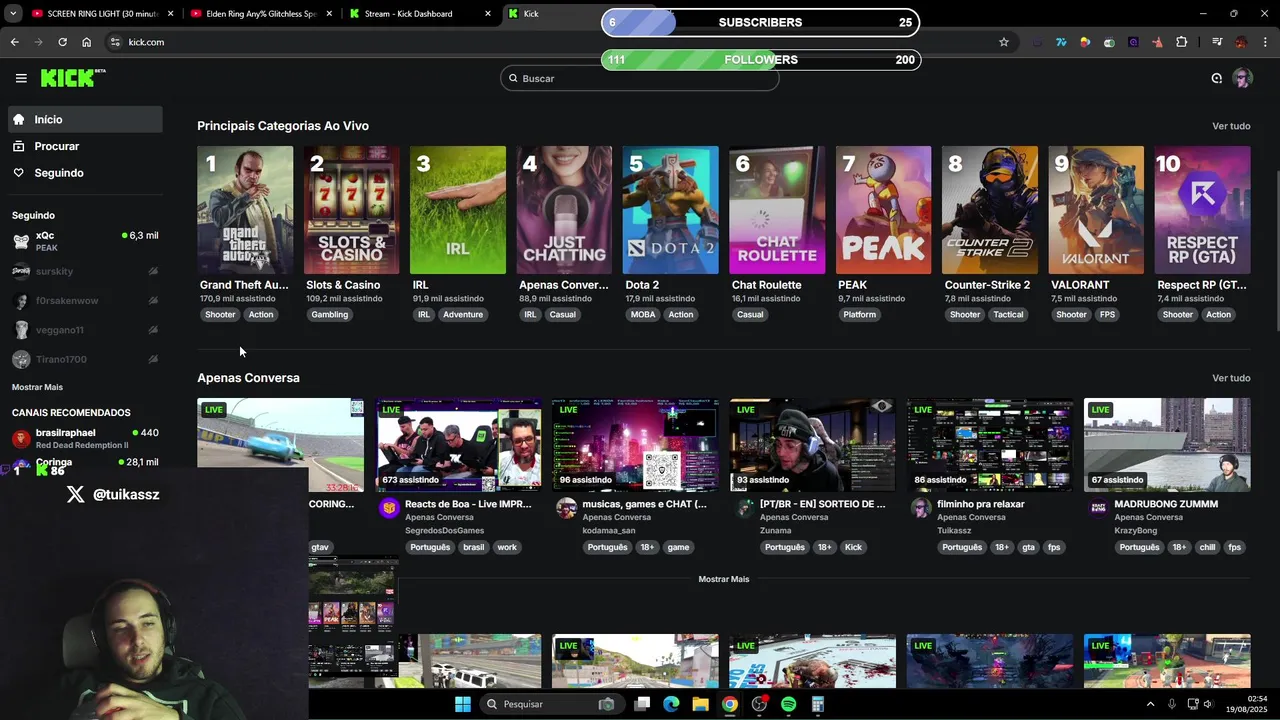The image size is (1280, 720).
Task: Open Tirano1700 offline channel
Action: (85, 359)
